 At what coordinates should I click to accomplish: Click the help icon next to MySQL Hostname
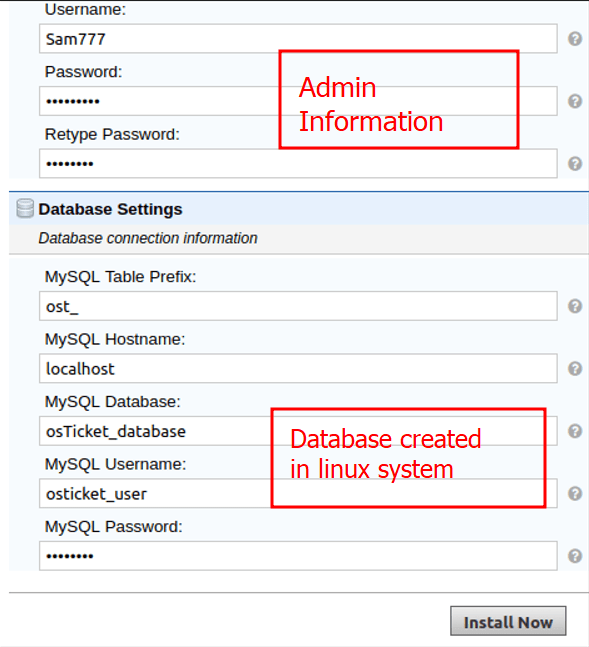pos(575,368)
